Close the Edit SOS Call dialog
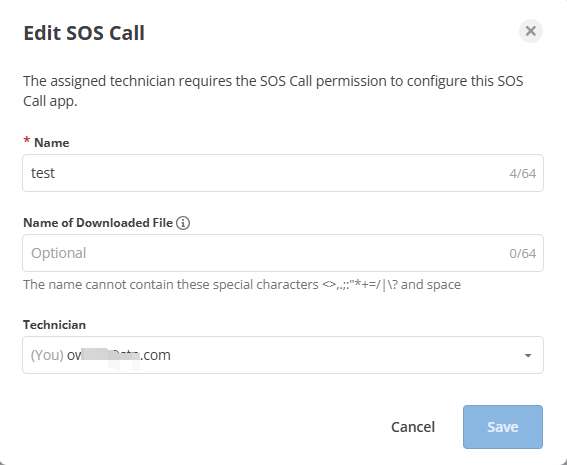567x465 pixels. [x=530, y=31]
